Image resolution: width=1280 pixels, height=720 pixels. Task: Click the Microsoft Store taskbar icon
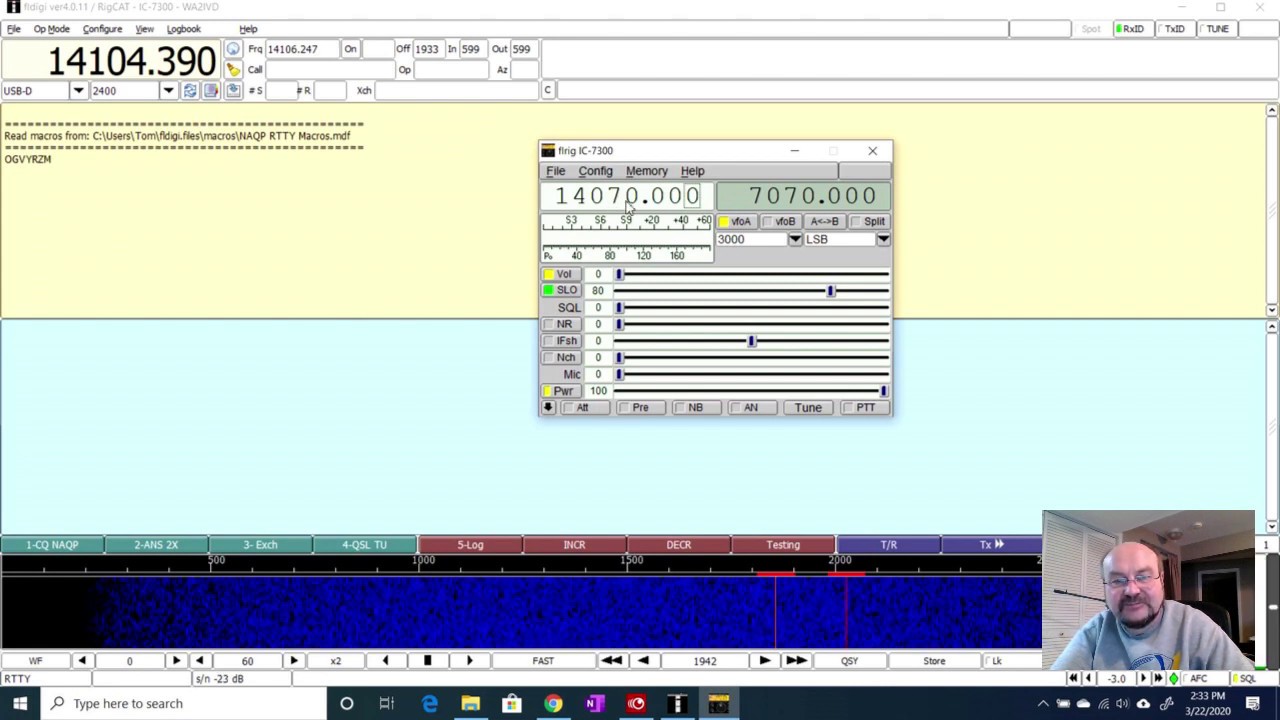[x=512, y=704]
